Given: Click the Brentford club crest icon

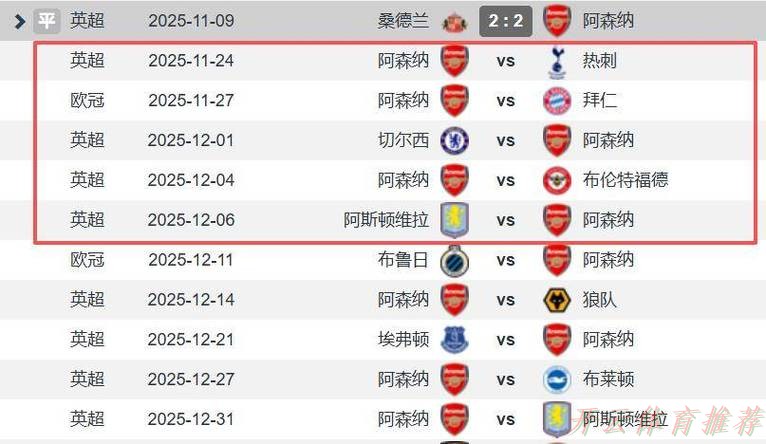Looking at the screenshot, I should 557,180.
